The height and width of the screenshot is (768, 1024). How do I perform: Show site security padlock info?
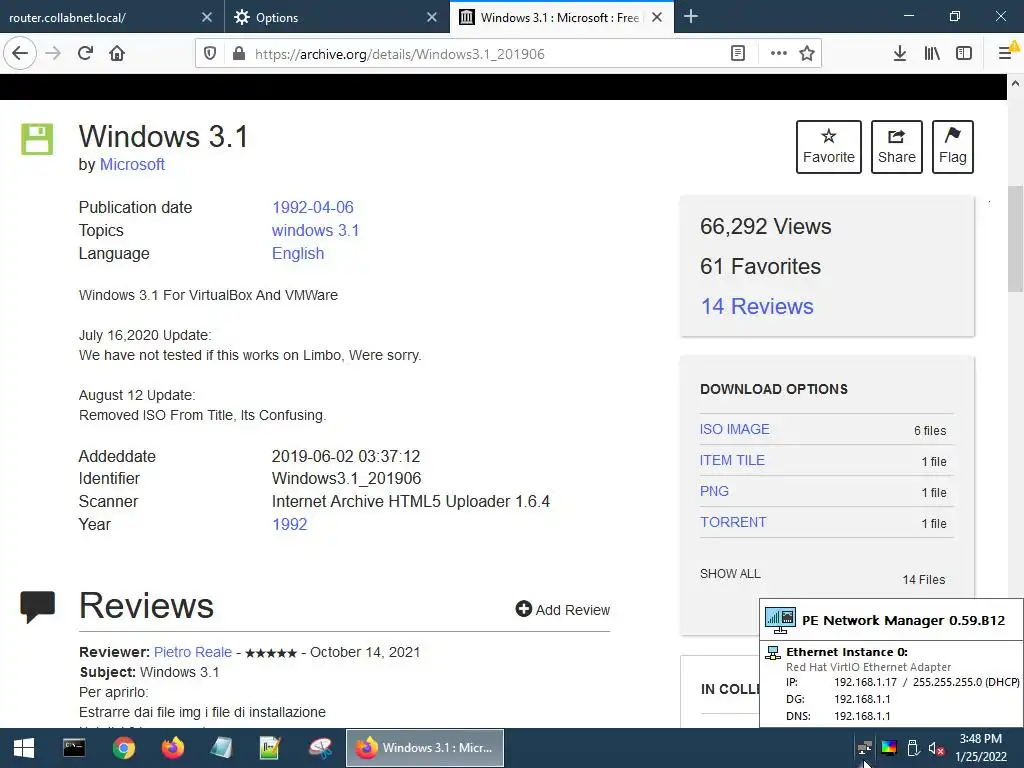pyautogui.click(x=239, y=54)
